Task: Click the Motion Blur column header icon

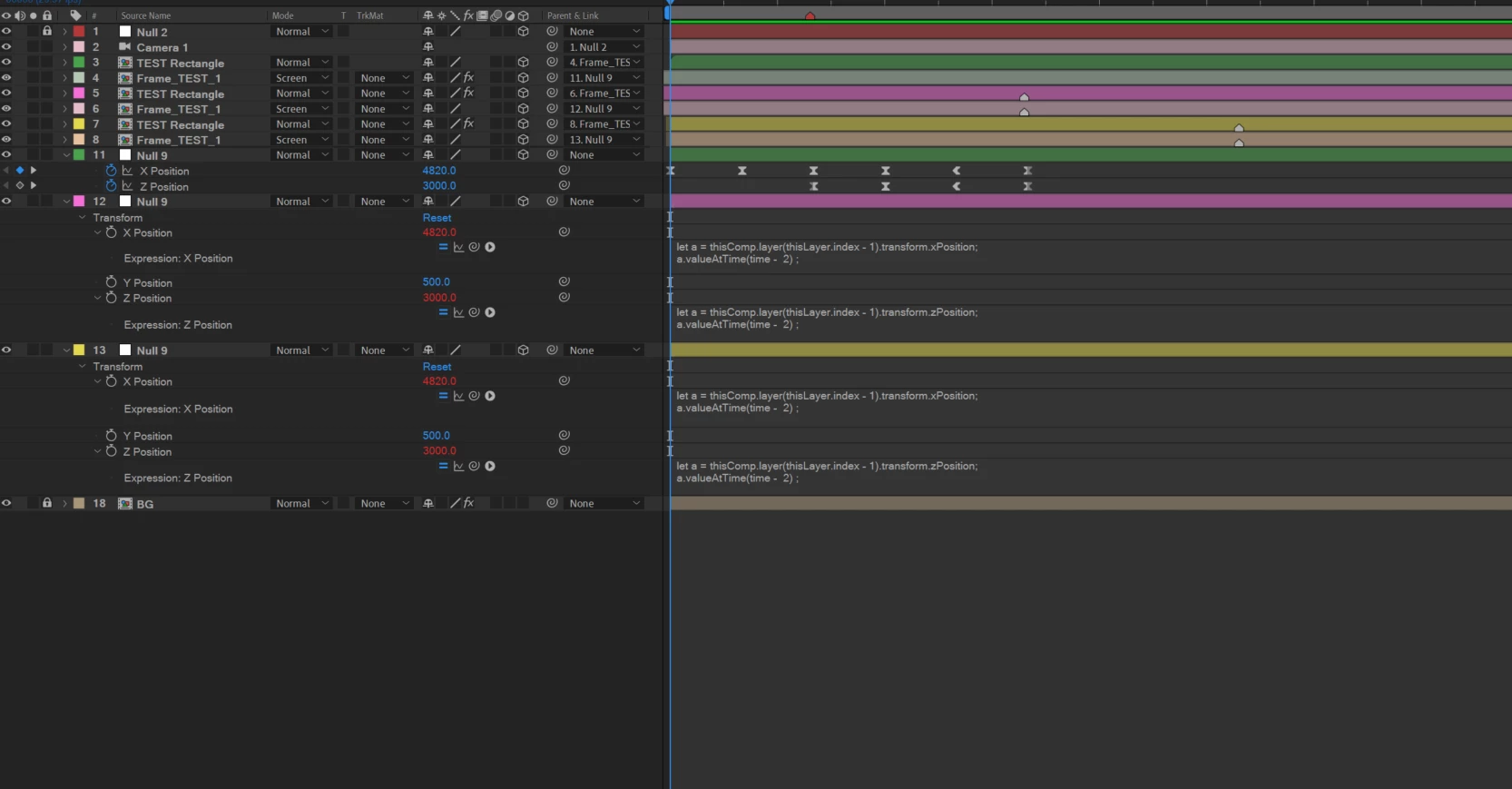Action: click(x=496, y=15)
